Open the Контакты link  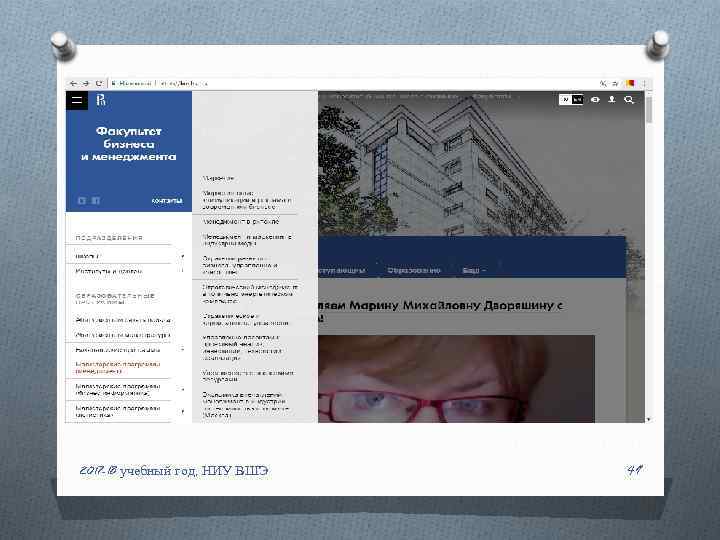[x=167, y=201]
